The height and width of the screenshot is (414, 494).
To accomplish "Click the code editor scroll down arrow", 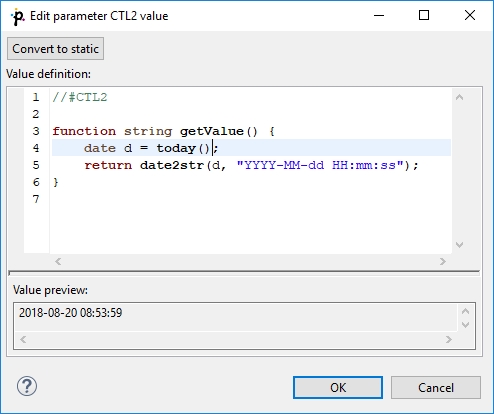I will (460, 245).
